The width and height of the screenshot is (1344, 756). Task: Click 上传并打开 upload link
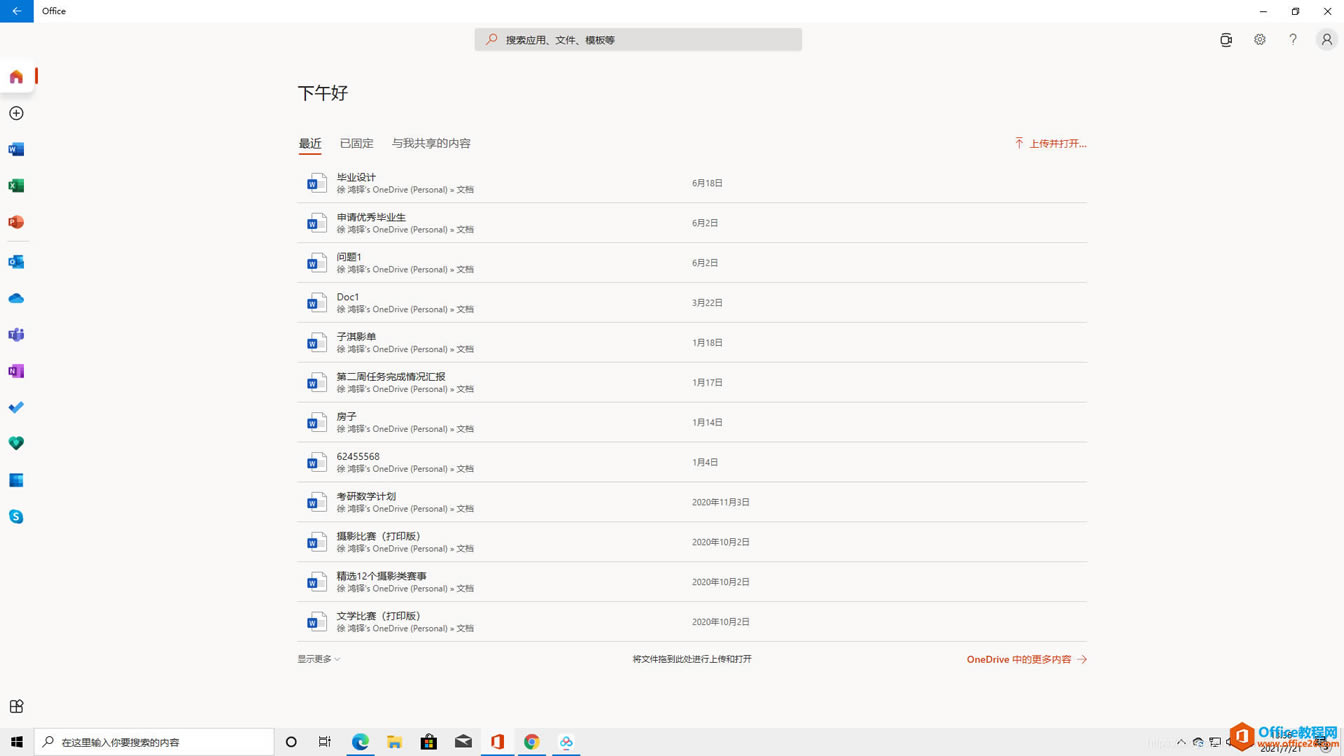coord(1050,143)
